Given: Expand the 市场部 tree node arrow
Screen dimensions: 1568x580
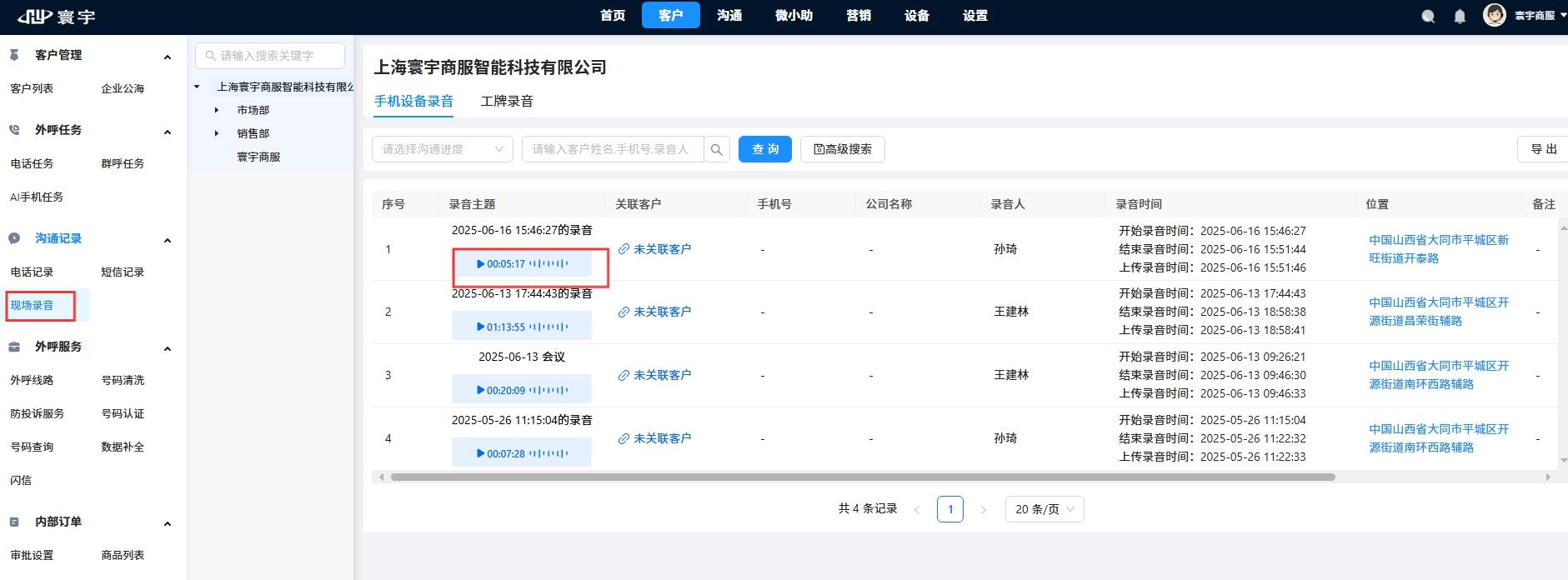Looking at the screenshot, I should [x=217, y=110].
